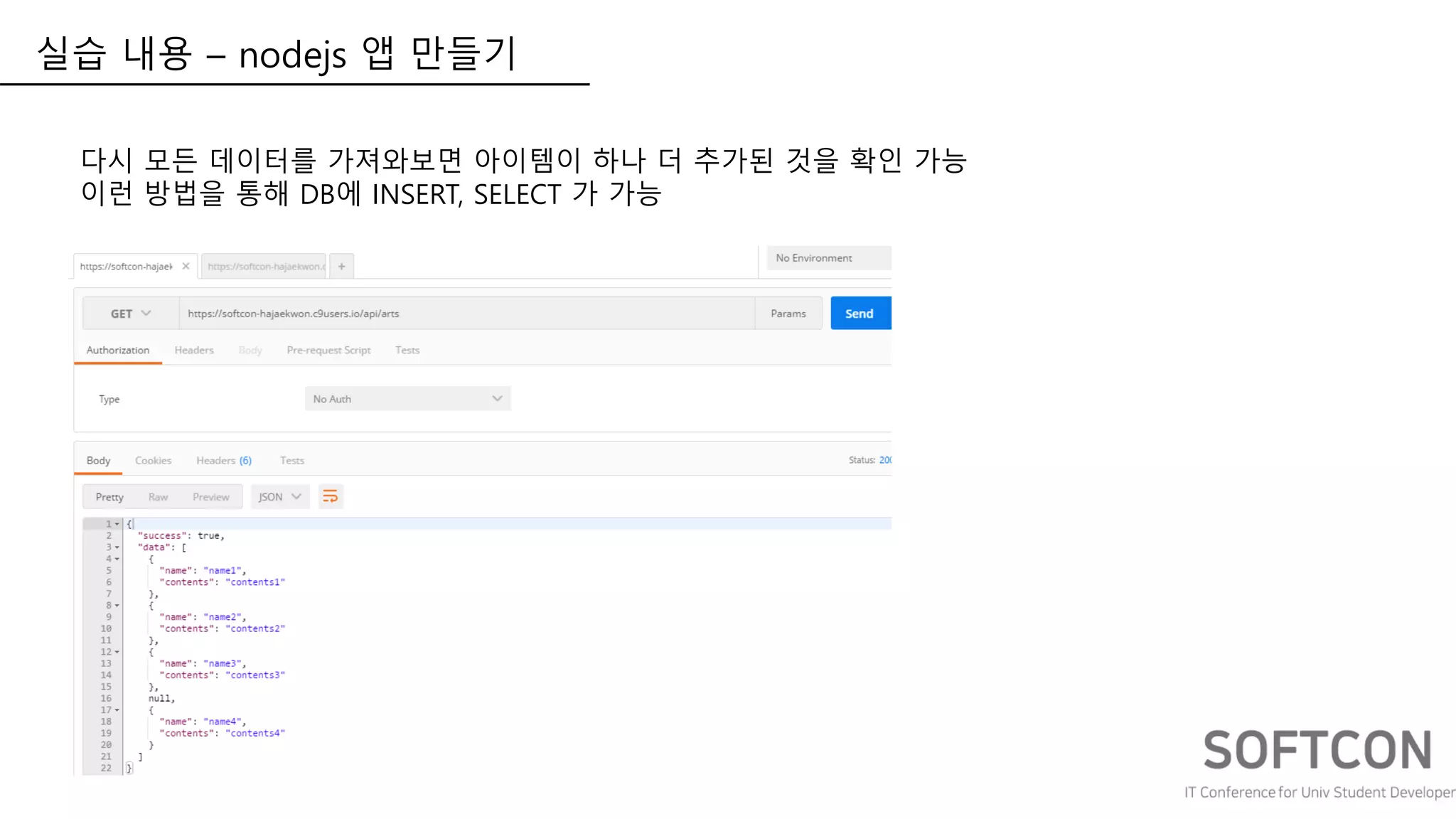Open the No Environment selector
Viewport: 1456px width, 819px height.
[x=829, y=258]
